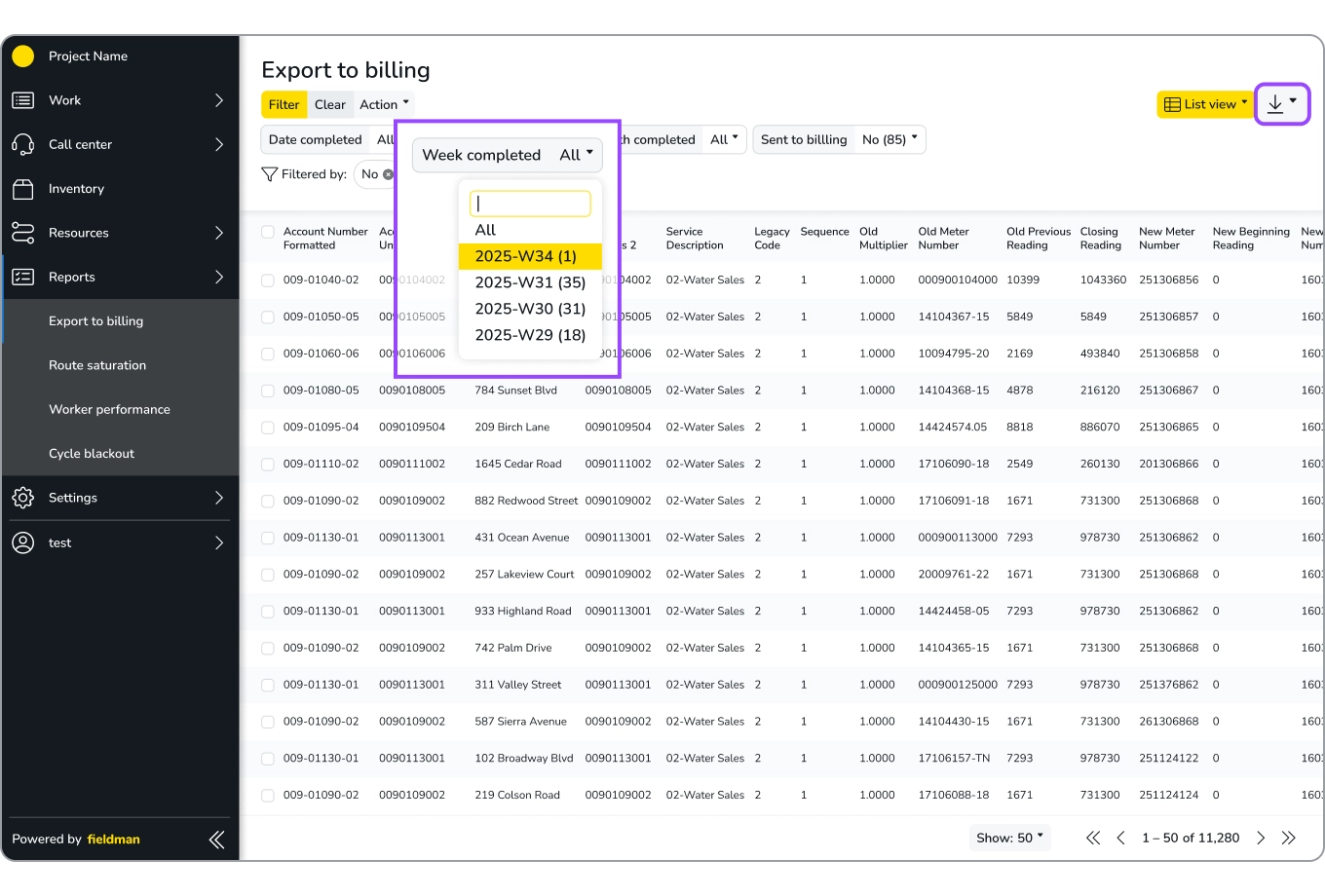The width and height of the screenshot is (1325, 896).
Task: Click the address 784 Sunset Blvd
Action: coord(515,391)
